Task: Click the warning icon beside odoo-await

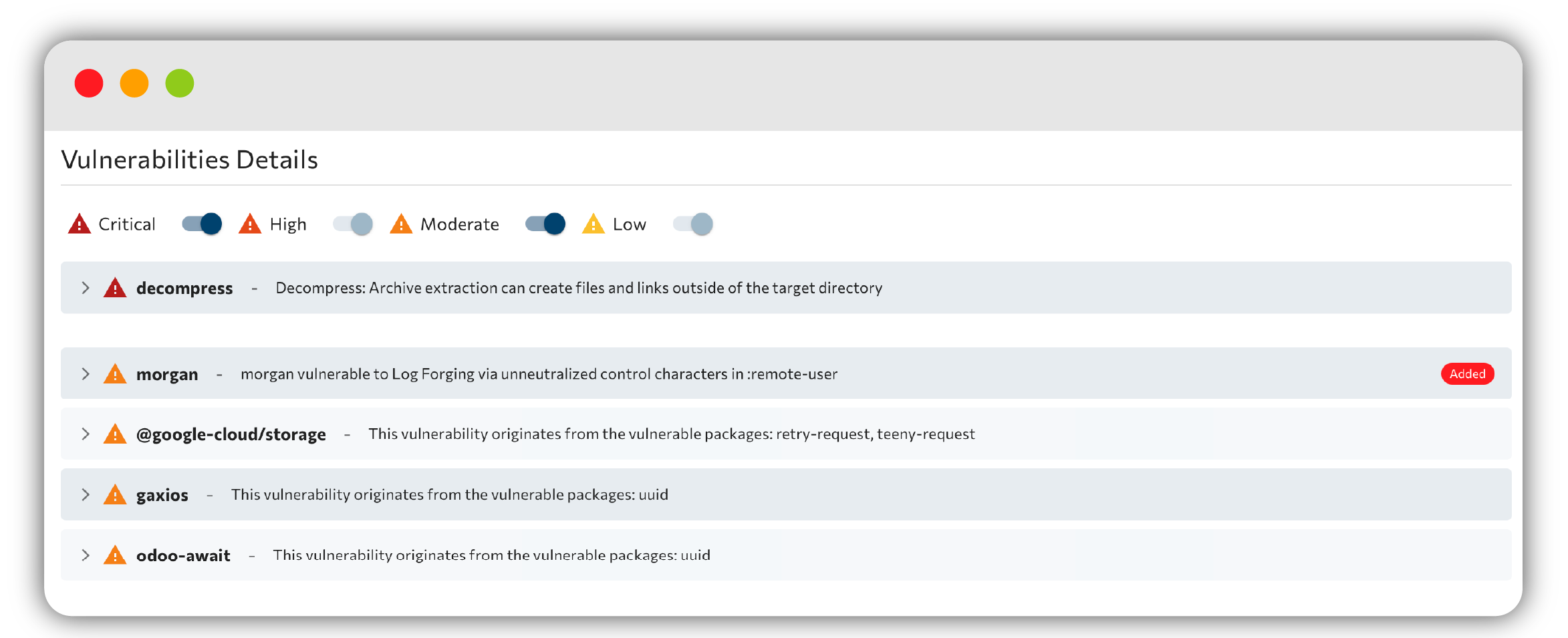Action: click(x=115, y=555)
